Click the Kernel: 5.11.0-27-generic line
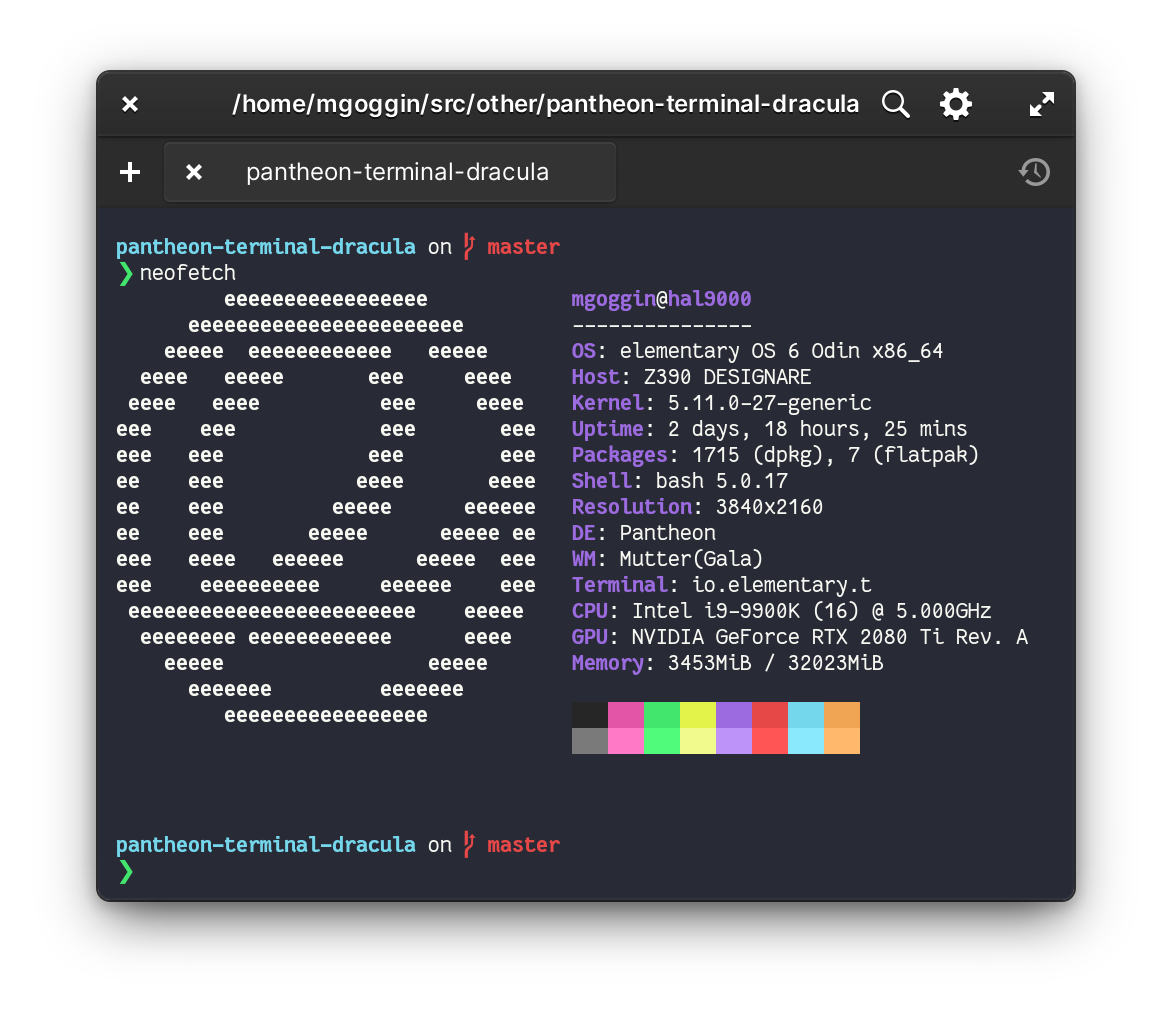Viewport: 1172px width, 1024px height. tap(721, 403)
